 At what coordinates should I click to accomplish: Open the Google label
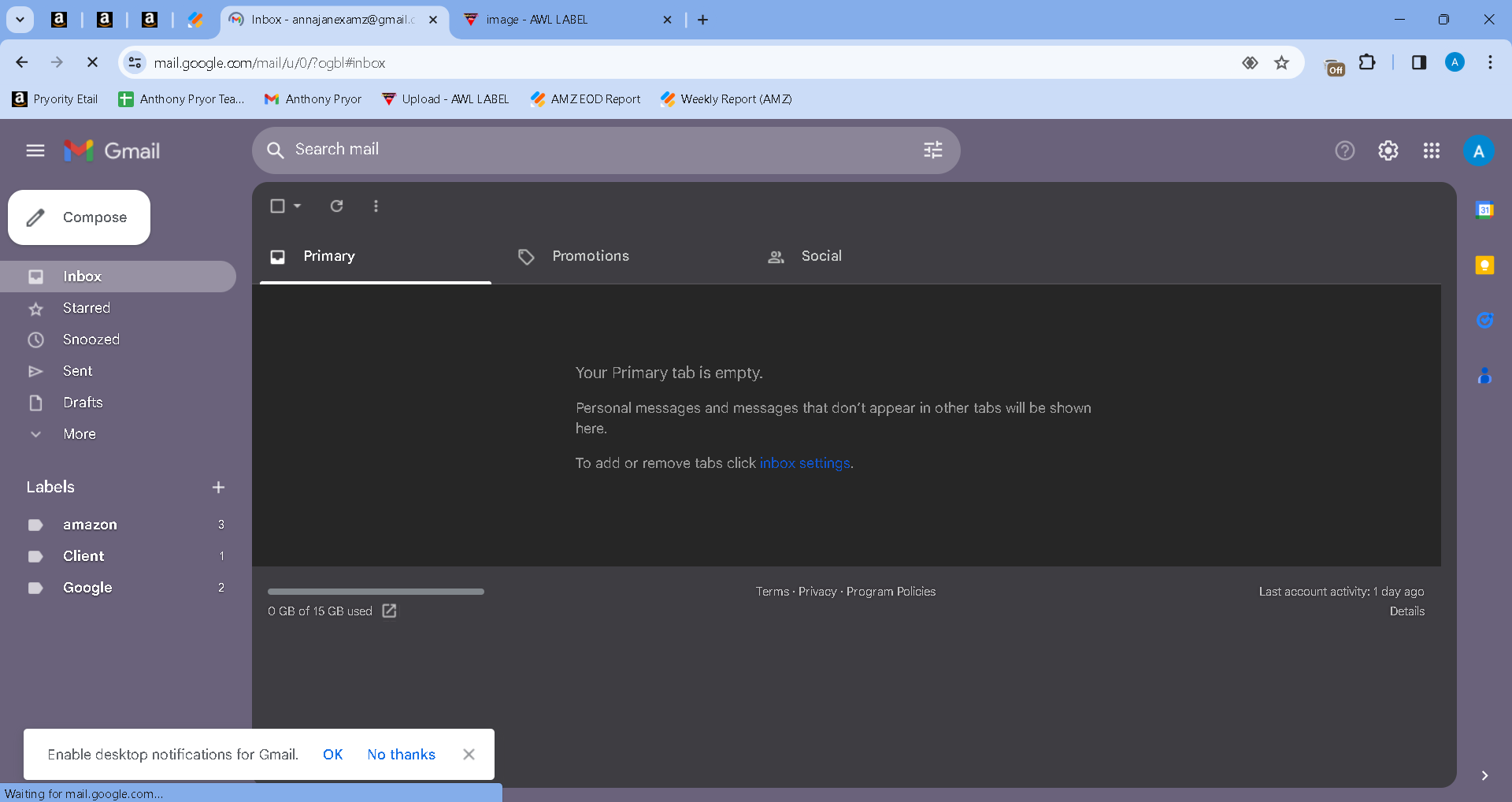coord(118,588)
